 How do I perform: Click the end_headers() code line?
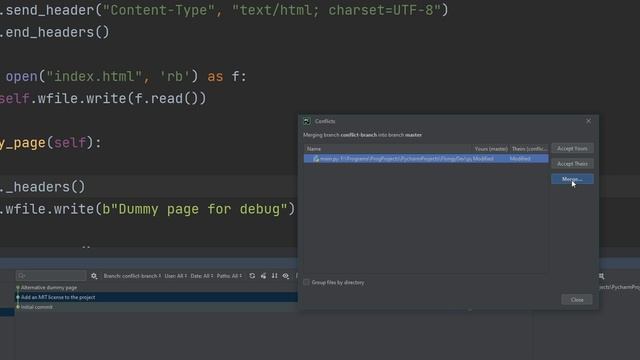pyautogui.click(x=55, y=32)
